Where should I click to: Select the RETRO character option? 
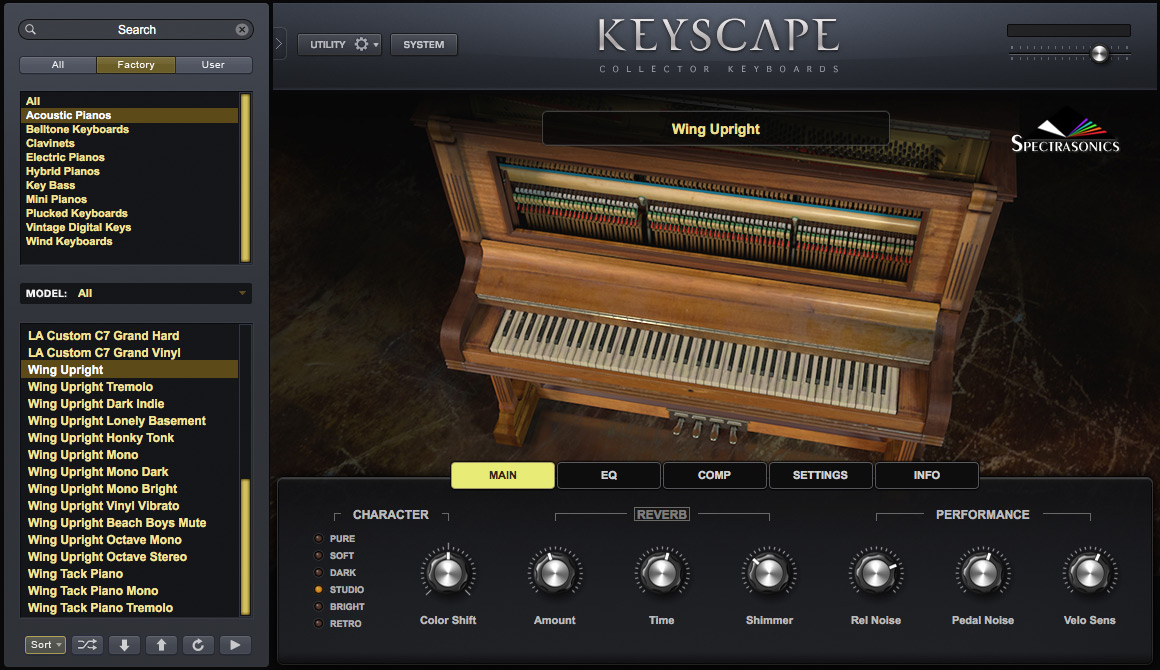coord(338,623)
